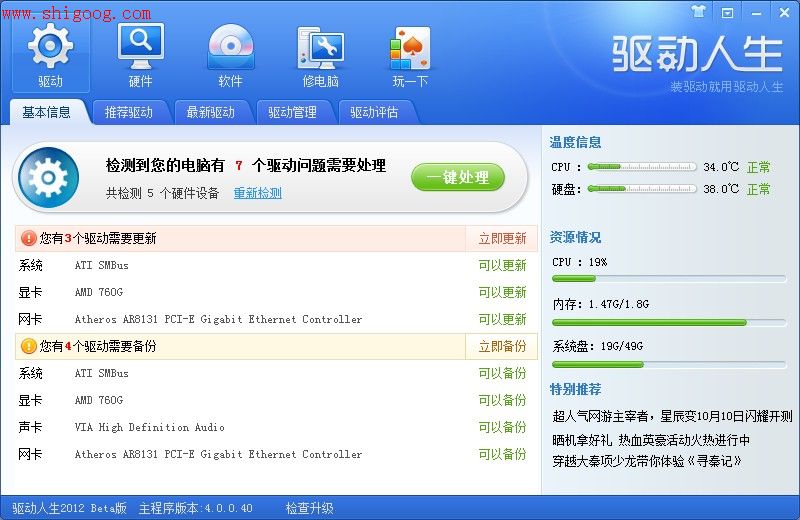
Task: Open the 驱动 gear icon section
Action: pos(50,56)
